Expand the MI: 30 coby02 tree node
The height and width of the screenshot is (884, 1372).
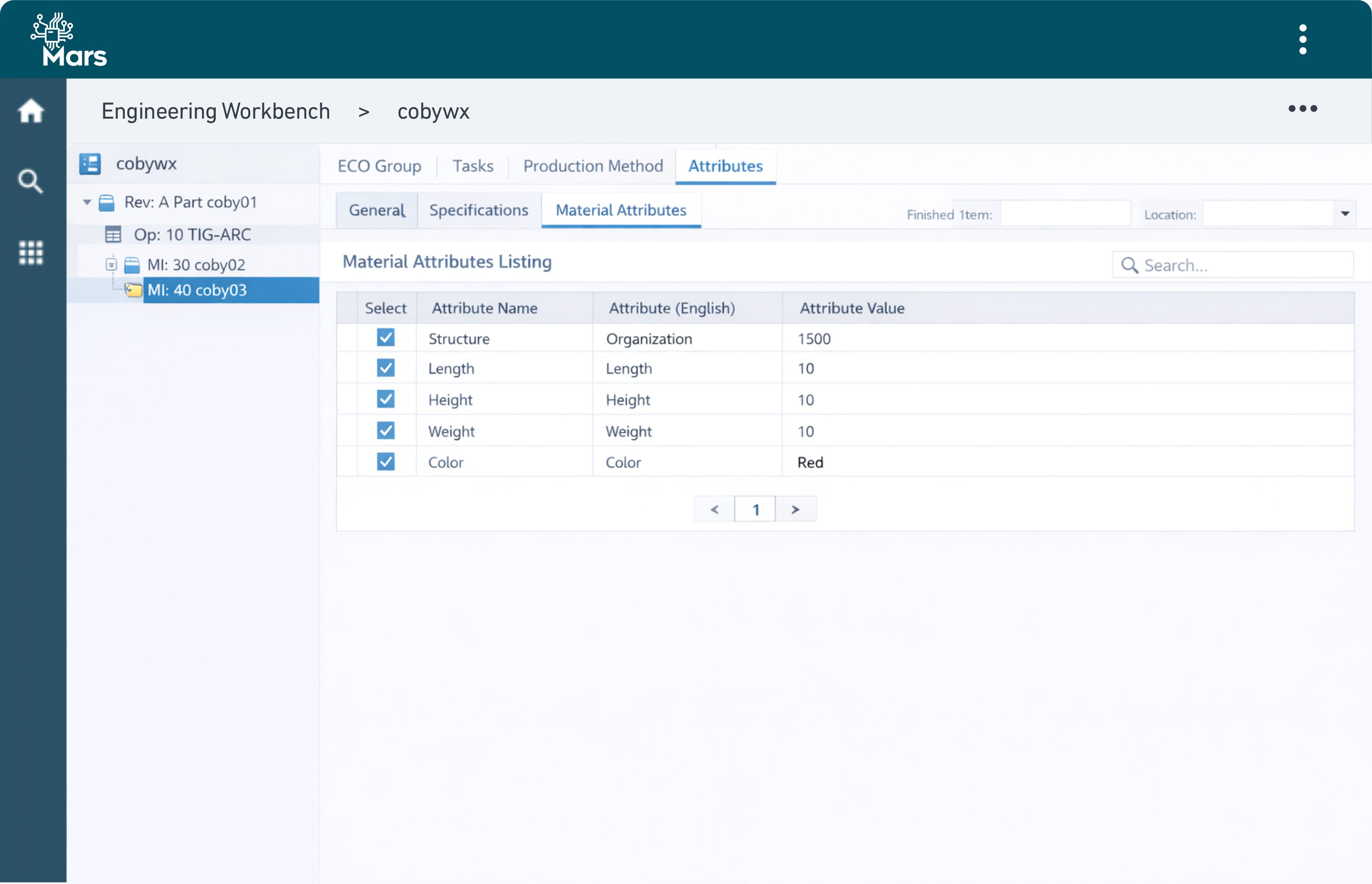pyautogui.click(x=111, y=265)
